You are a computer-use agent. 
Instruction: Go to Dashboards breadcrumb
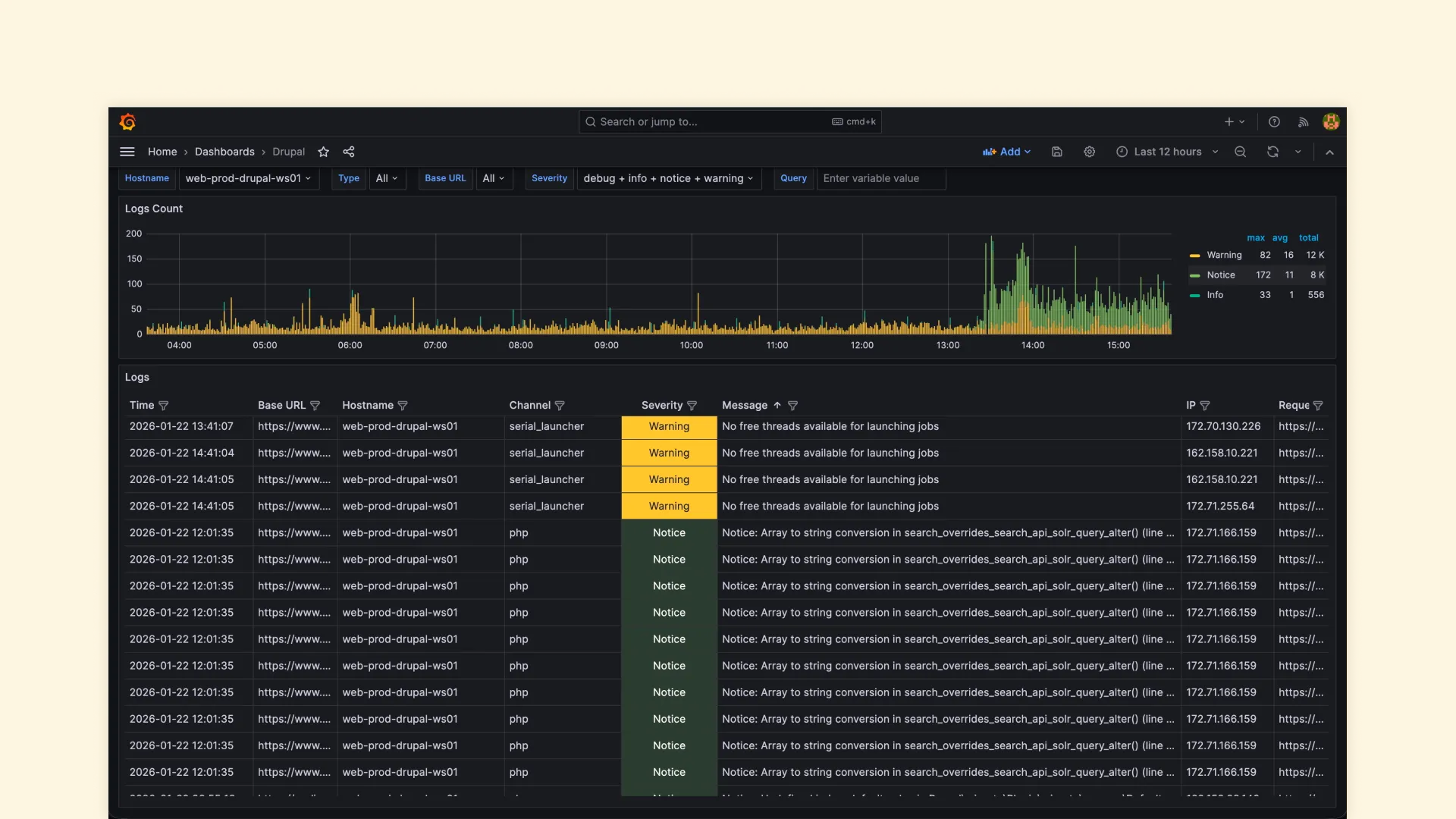coord(224,152)
